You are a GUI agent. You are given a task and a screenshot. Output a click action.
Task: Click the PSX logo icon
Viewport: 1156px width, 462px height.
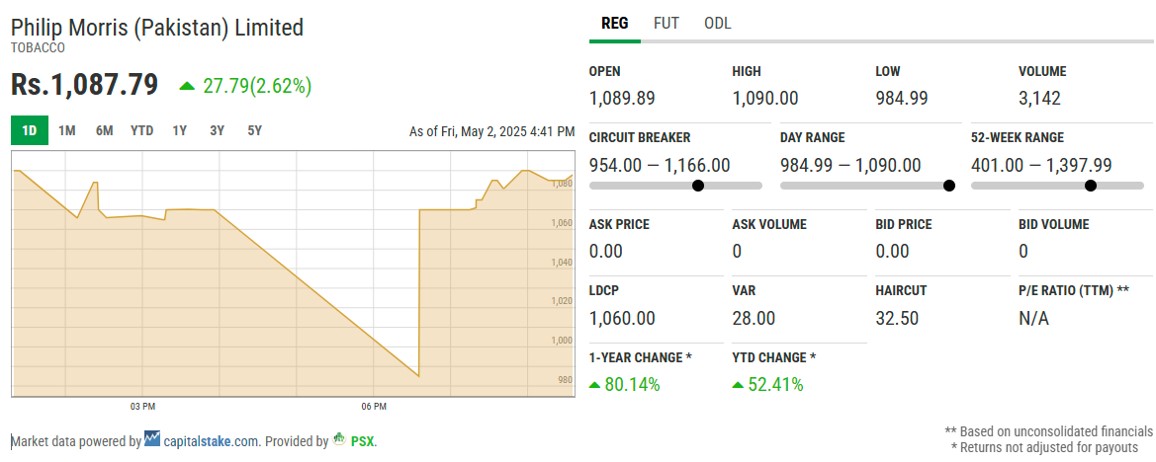coord(339,438)
